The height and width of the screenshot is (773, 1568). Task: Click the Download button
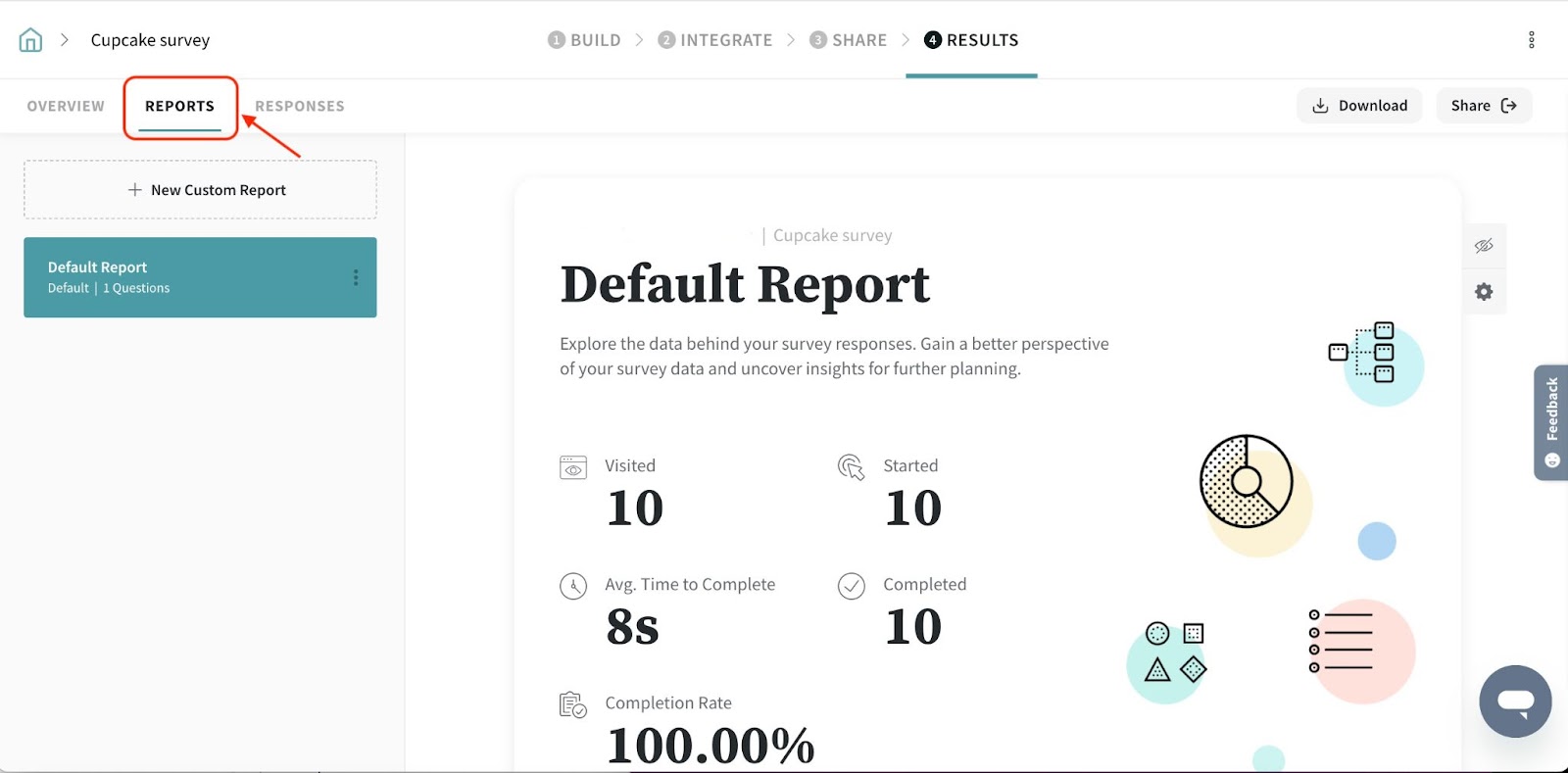[x=1359, y=106]
